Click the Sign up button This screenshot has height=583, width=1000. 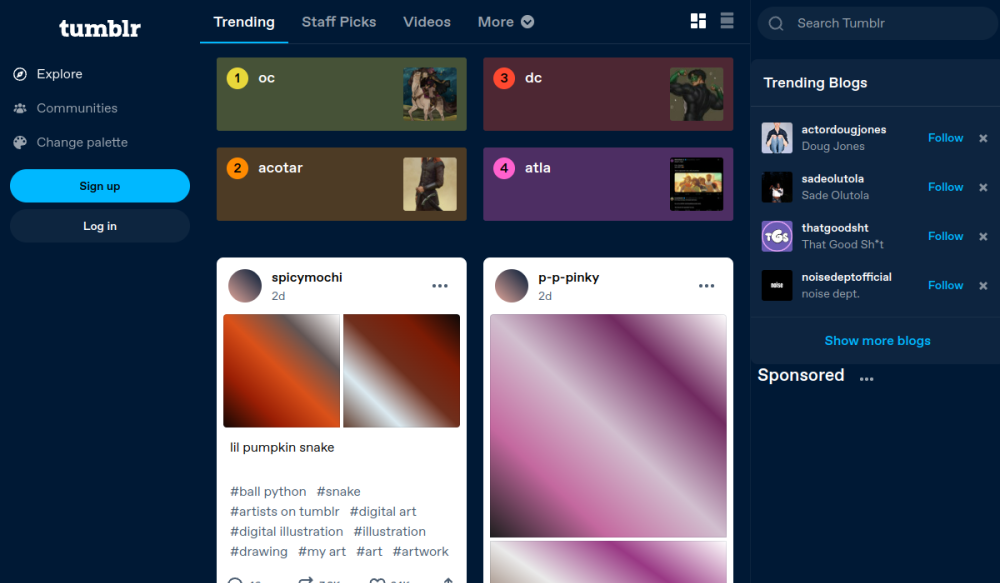[x=100, y=186]
